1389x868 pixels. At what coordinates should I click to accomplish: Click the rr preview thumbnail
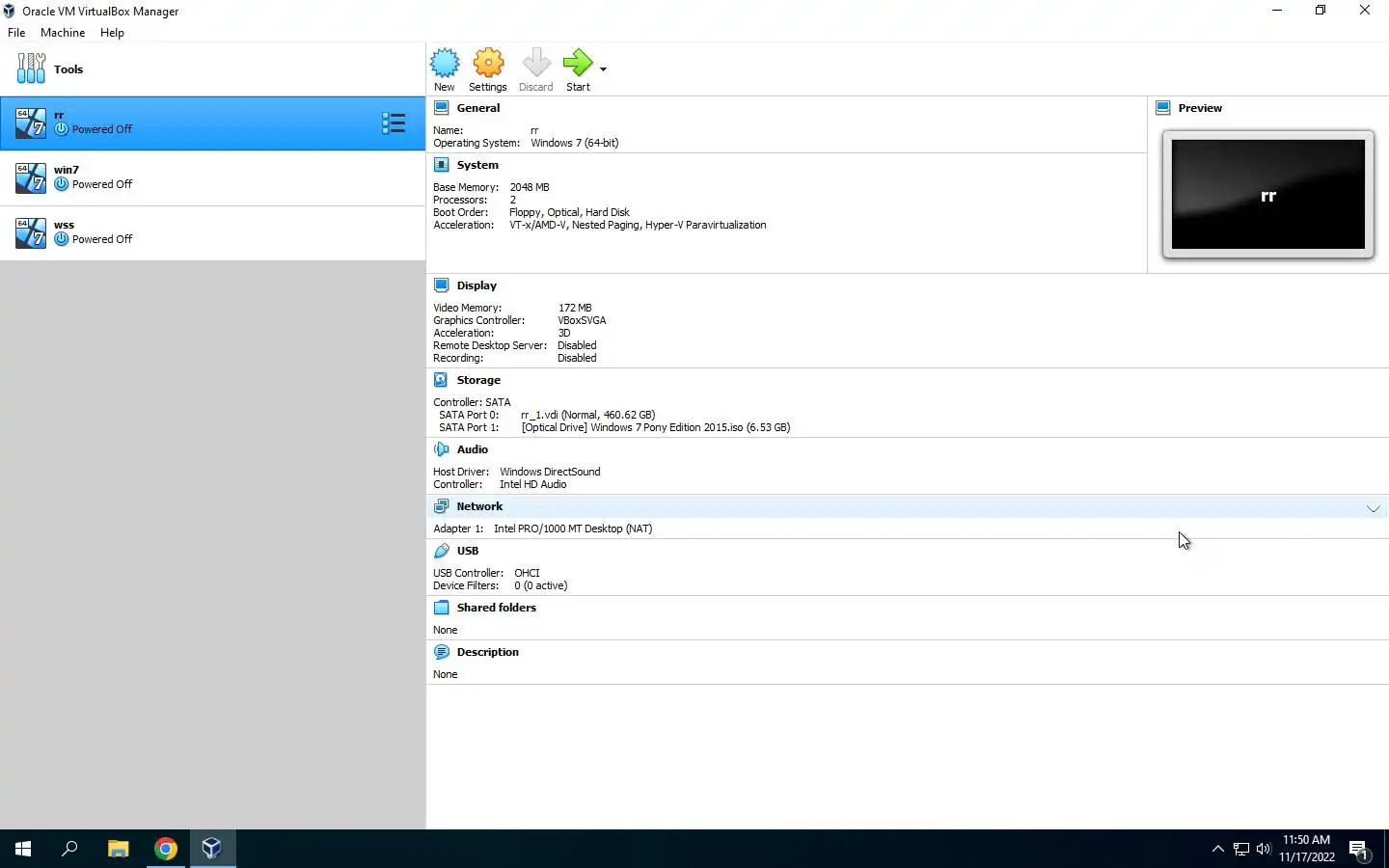[1268, 195]
